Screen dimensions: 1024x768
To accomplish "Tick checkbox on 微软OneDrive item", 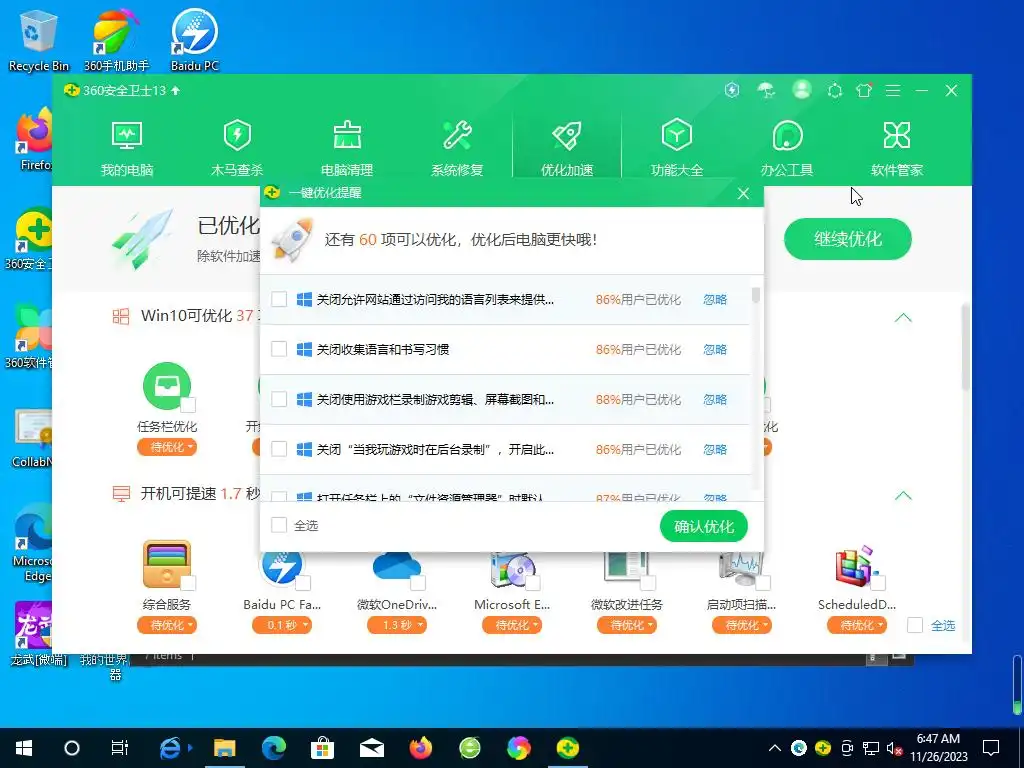I will [x=418, y=583].
